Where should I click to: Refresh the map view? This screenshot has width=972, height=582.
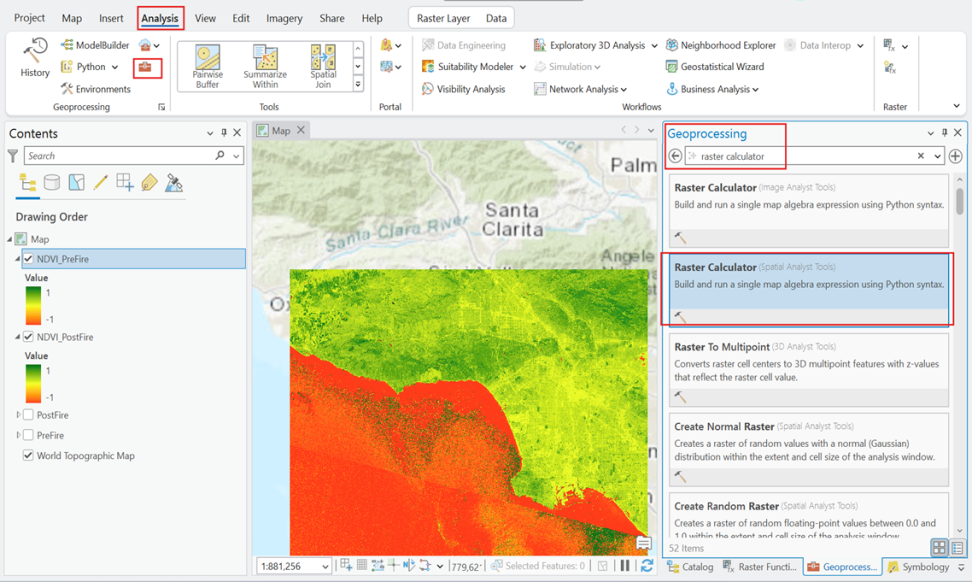[x=647, y=565]
